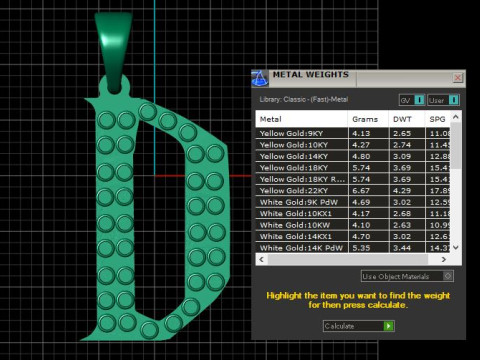Image resolution: width=480 pixels, height=360 pixels.
Task: Select Yellow Gold:14KY row
Action: pyautogui.click(x=353, y=156)
